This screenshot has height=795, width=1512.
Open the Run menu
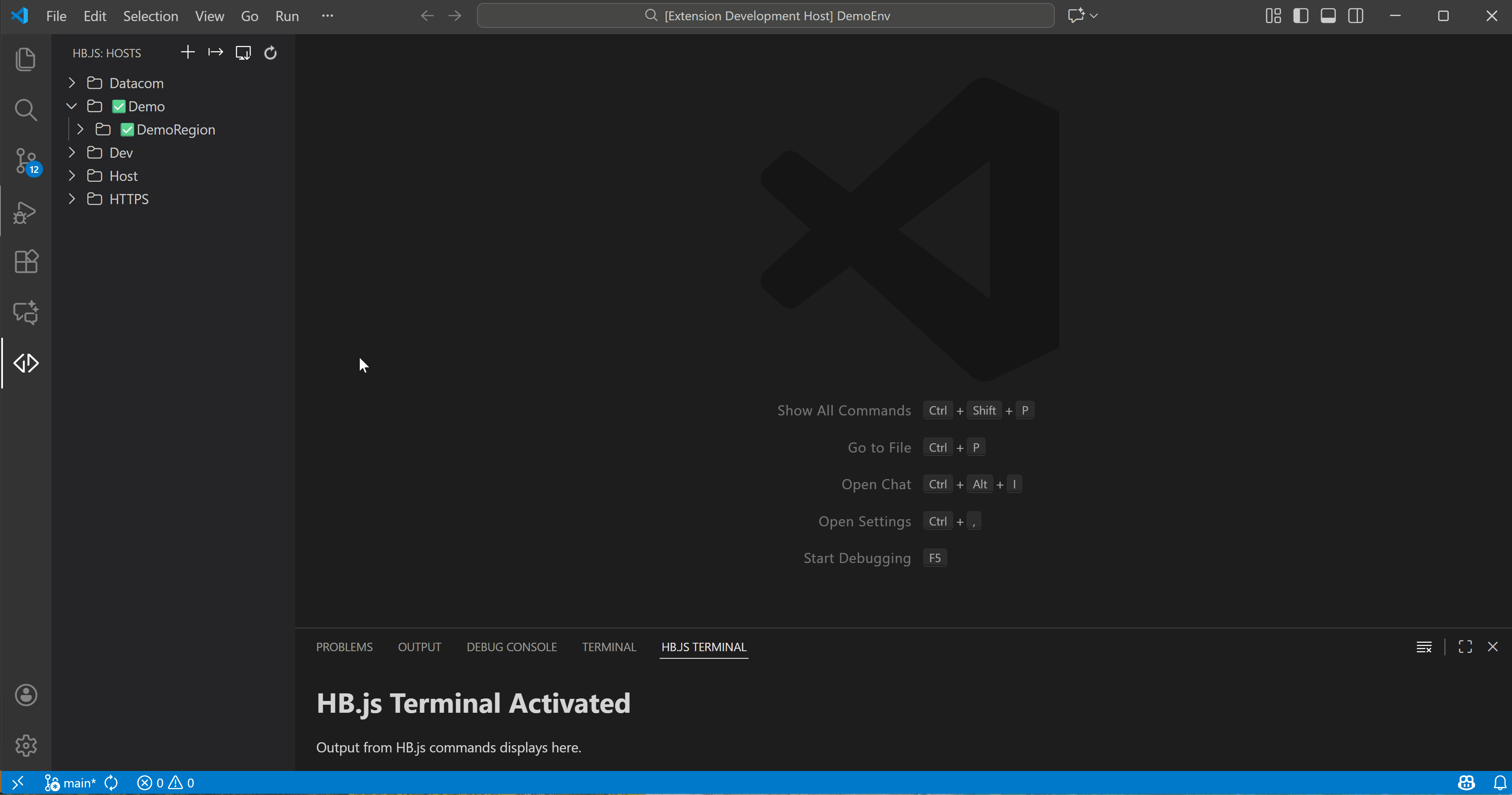286,16
